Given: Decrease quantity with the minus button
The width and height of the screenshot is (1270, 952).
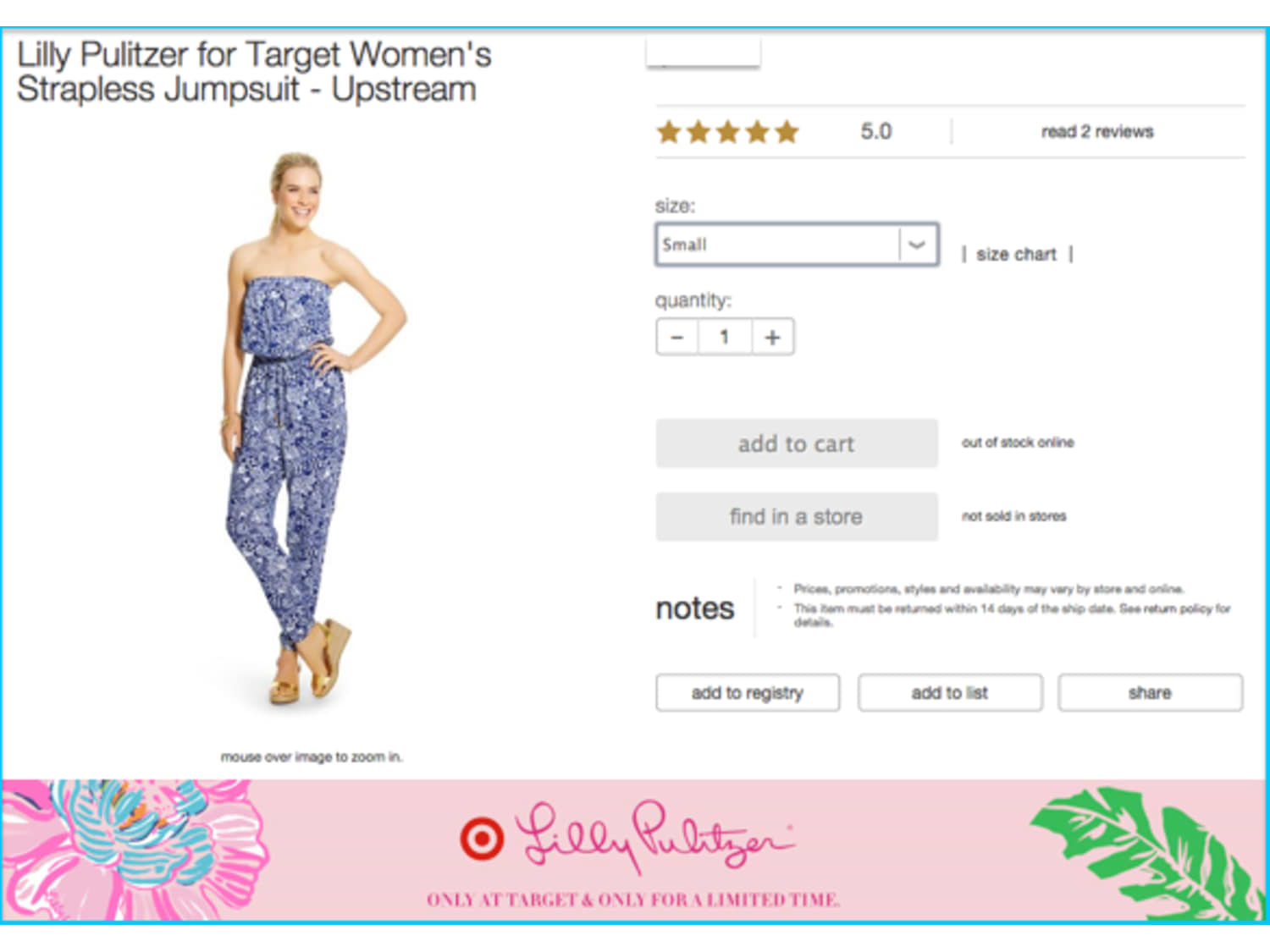Looking at the screenshot, I should coord(676,337).
